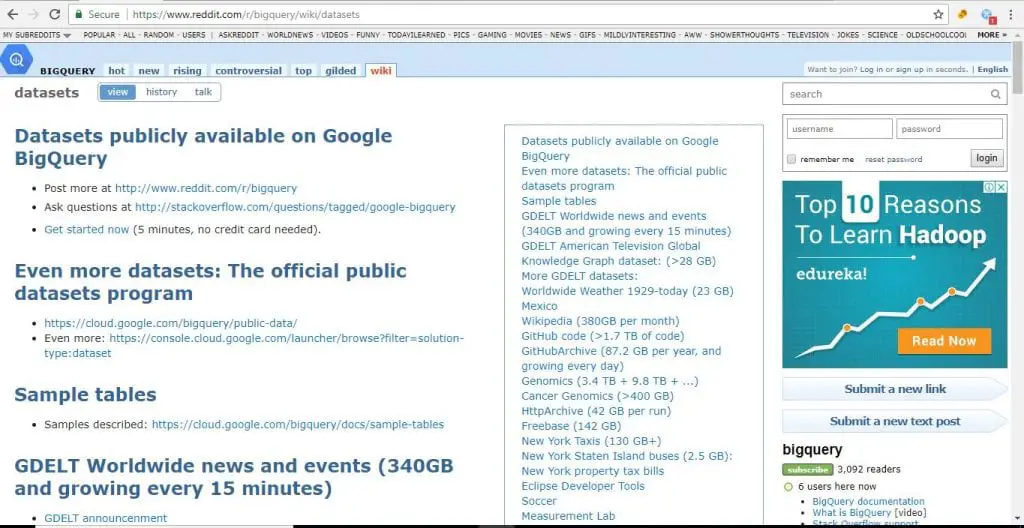The image size is (1024, 528).
Task: Tick the remember me checkbox
Action: point(792,159)
